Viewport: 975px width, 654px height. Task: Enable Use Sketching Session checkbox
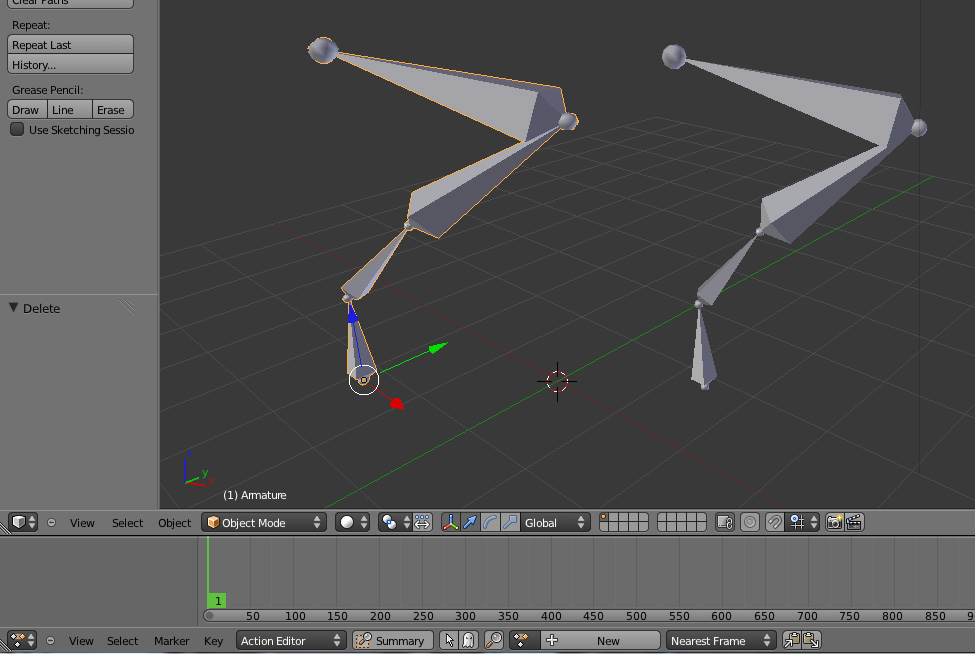coord(17,130)
